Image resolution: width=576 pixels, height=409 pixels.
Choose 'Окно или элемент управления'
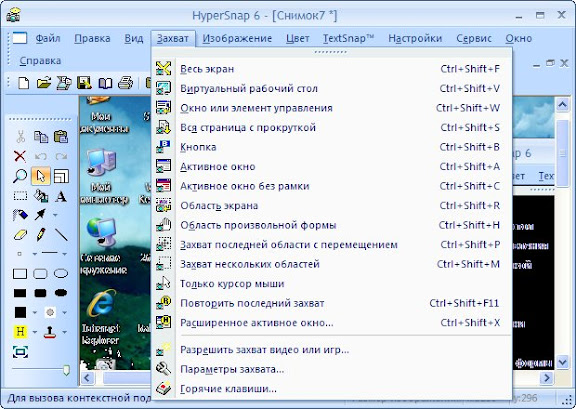pyautogui.click(x=331, y=108)
